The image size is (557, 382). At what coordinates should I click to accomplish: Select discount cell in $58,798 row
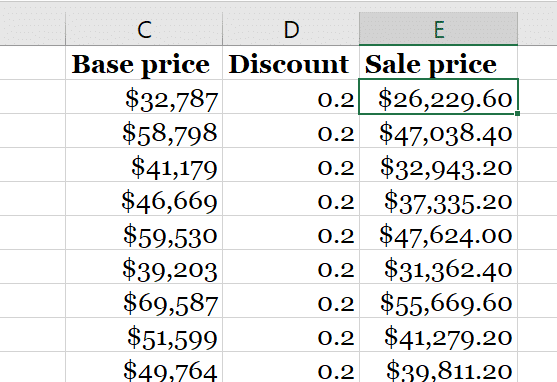click(x=291, y=131)
